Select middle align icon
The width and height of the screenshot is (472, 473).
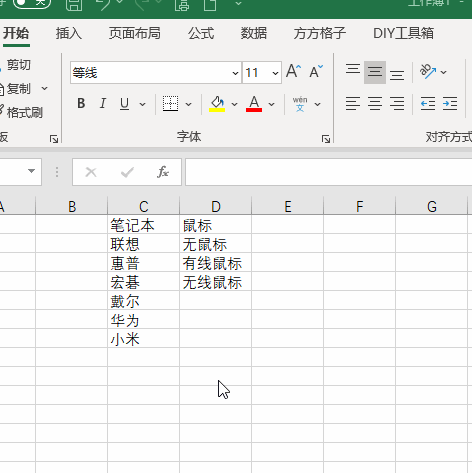coord(375,72)
